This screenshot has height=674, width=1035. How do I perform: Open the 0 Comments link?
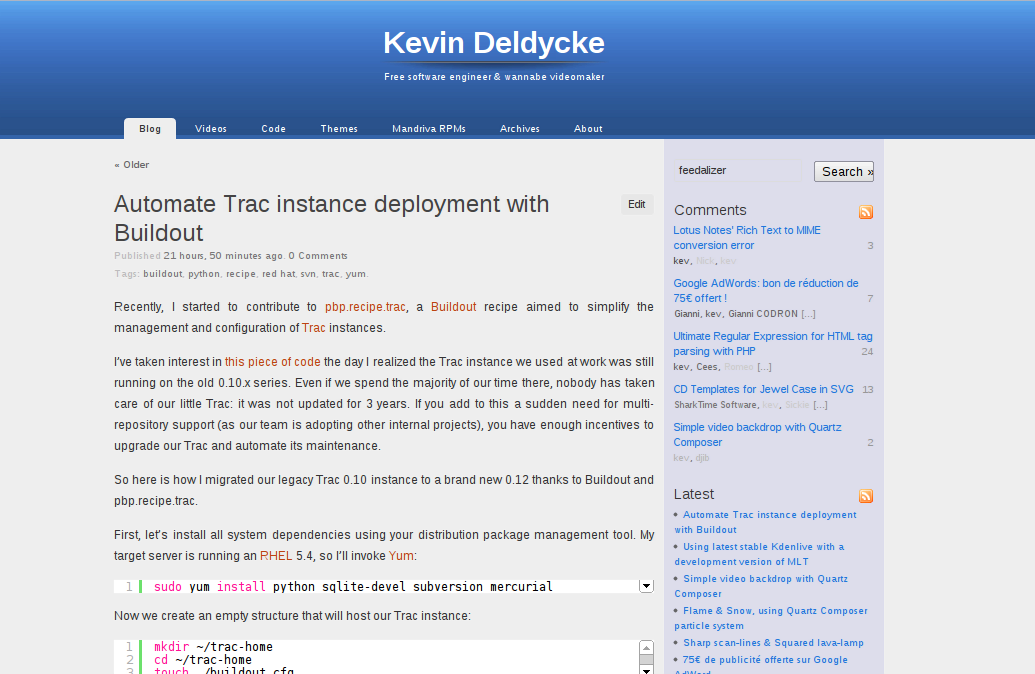[x=318, y=256]
